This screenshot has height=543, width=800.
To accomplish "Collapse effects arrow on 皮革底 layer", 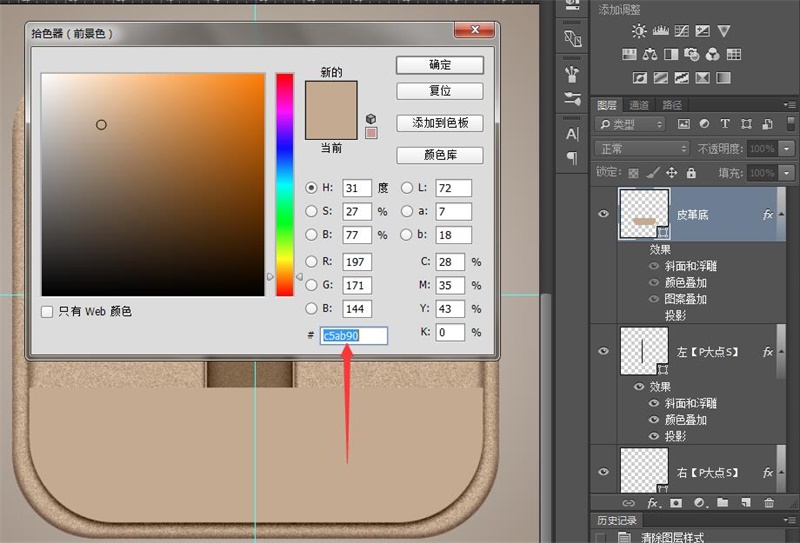I will tap(781, 214).
